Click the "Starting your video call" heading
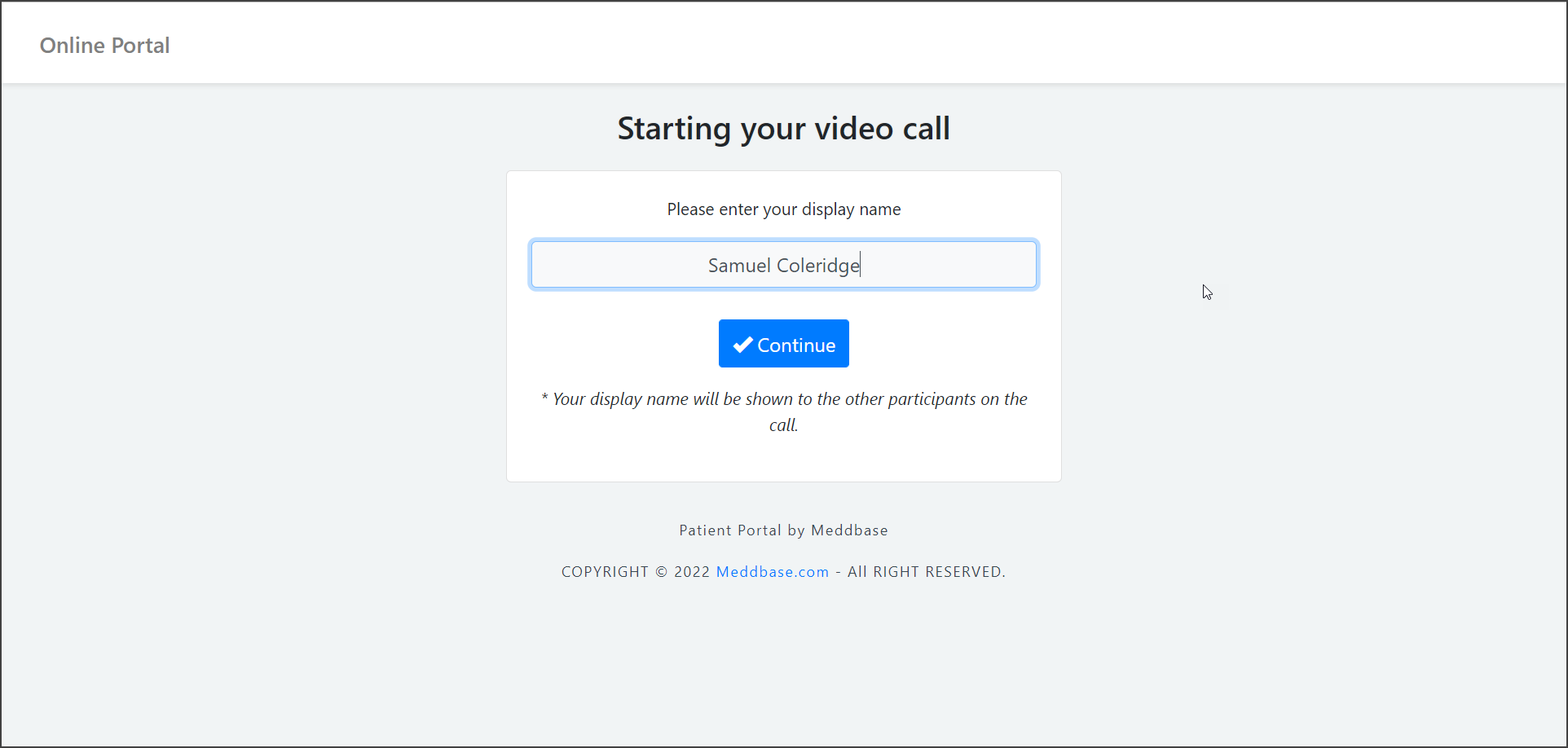This screenshot has width=1568, height=748. pos(783,129)
